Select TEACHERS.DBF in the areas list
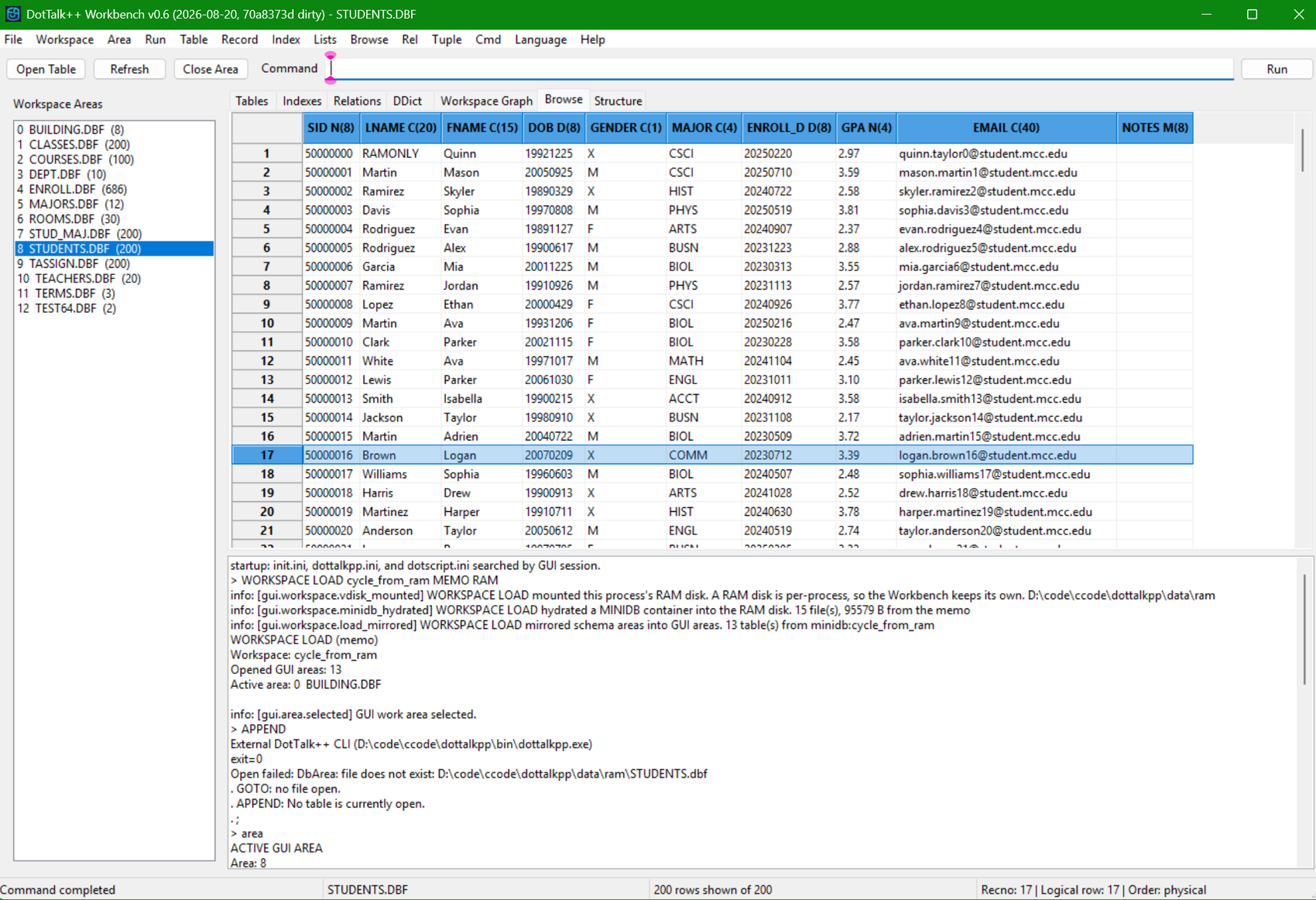This screenshot has height=900, width=1316. click(114, 279)
